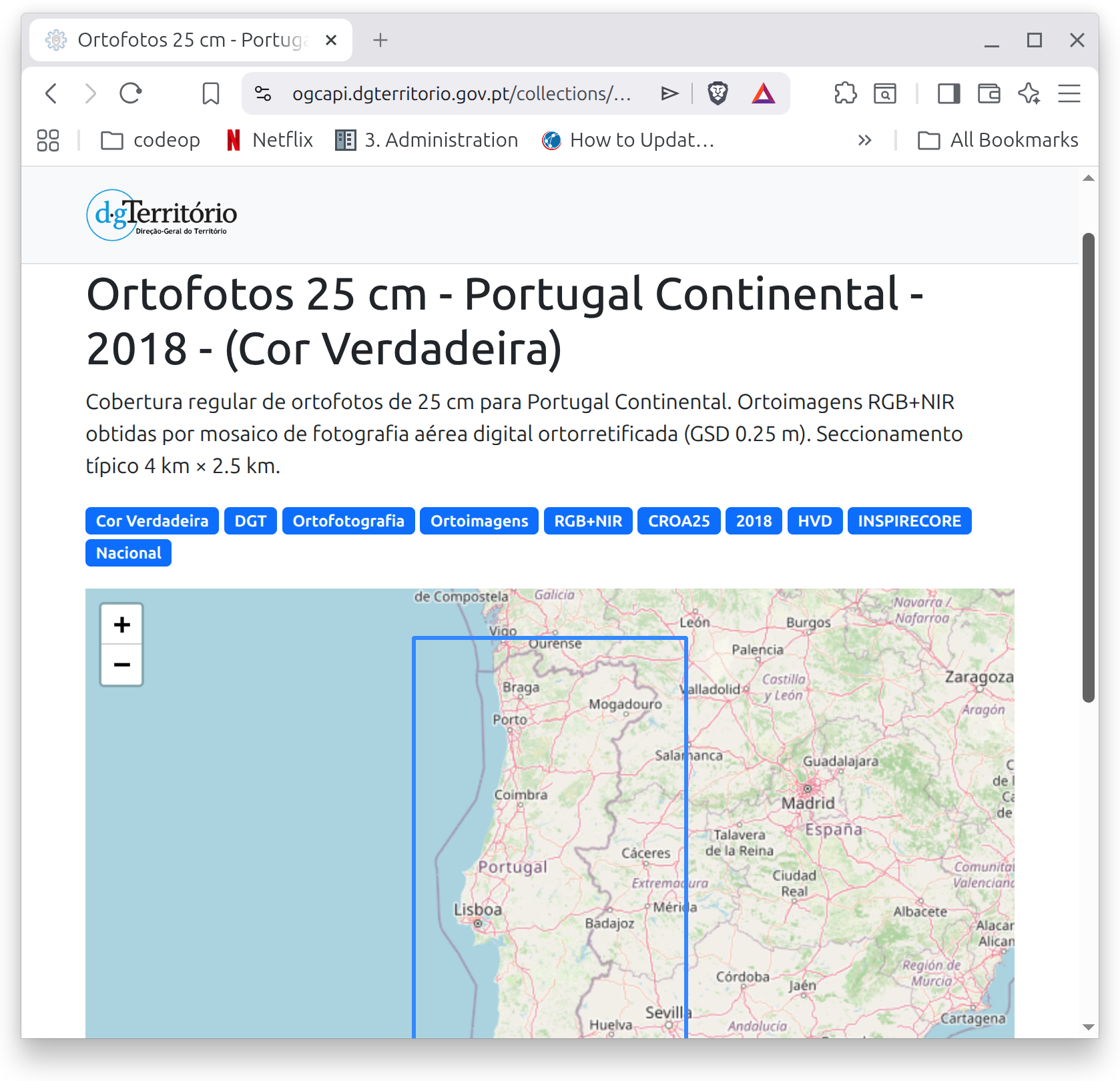The height and width of the screenshot is (1081, 1120).
Task: Bookmark this page
Action: [211, 93]
